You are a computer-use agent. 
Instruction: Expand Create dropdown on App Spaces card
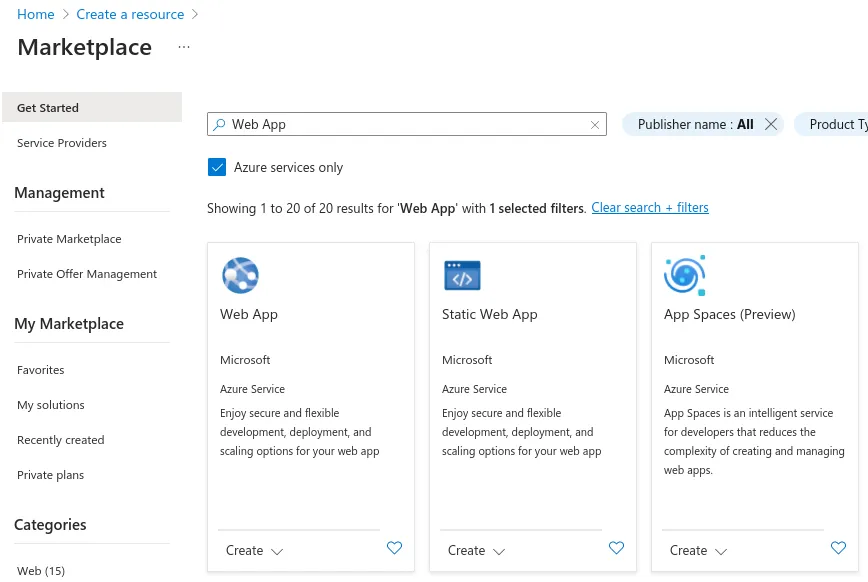[x=699, y=550]
